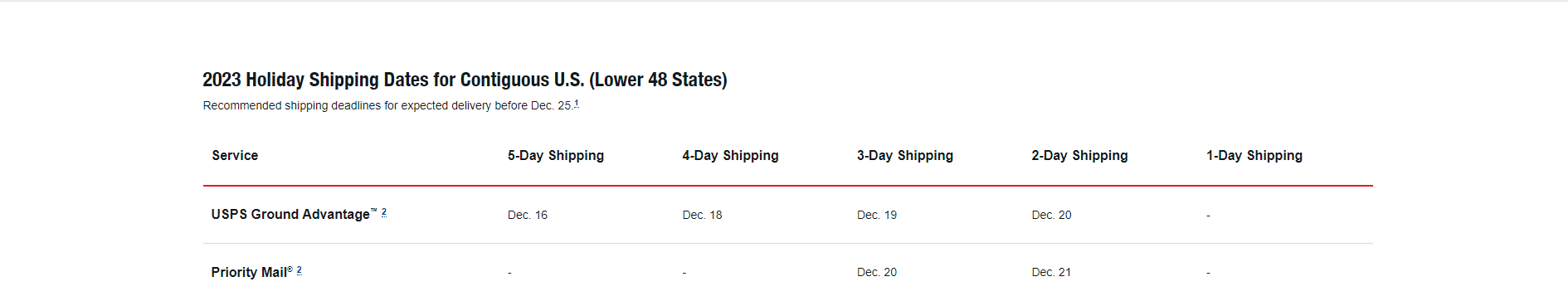This screenshot has height=301, width=1568.
Task: Click the Dec. 21 cell
Action: click(1051, 272)
